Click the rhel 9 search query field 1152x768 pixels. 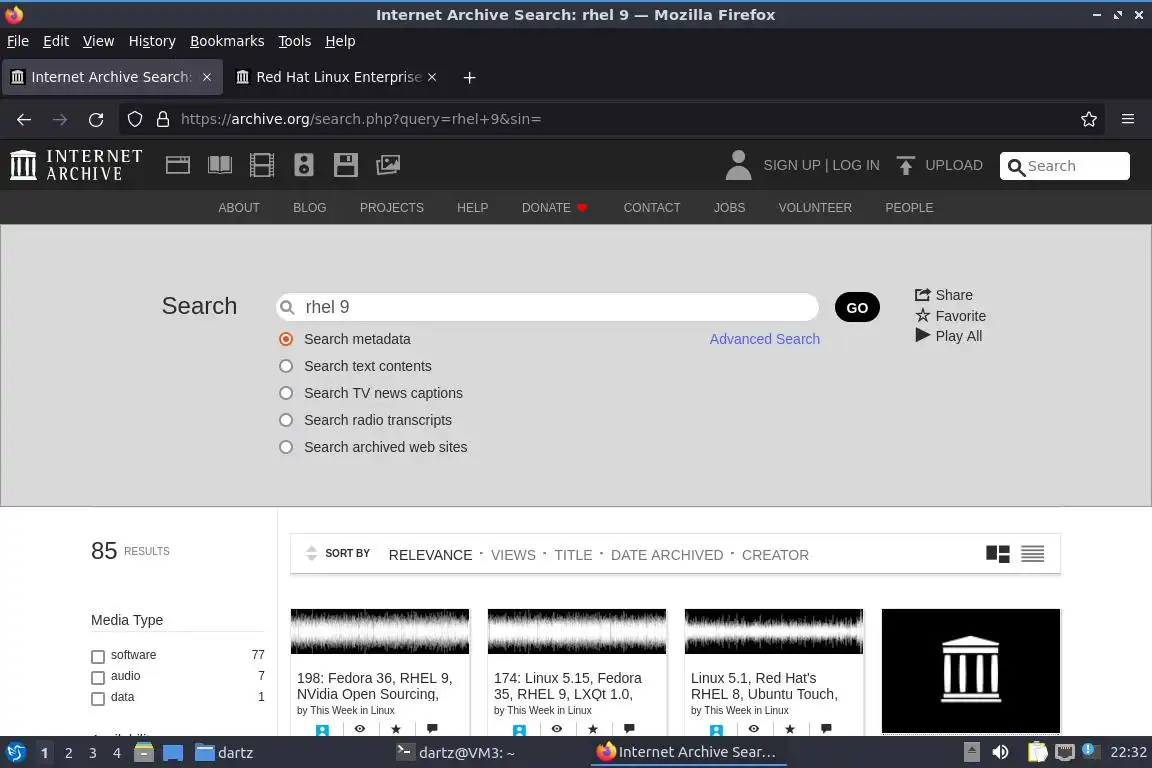(x=547, y=307)
